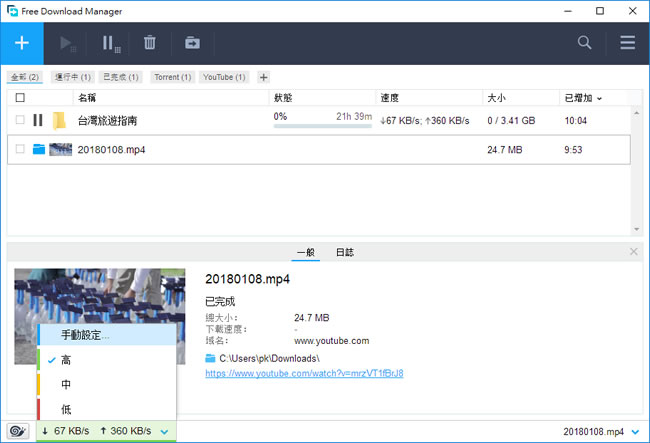The height and width of the screenshot is (443, 650).
Task: Select 低 speed mode
Action: [x=107, y=409]
